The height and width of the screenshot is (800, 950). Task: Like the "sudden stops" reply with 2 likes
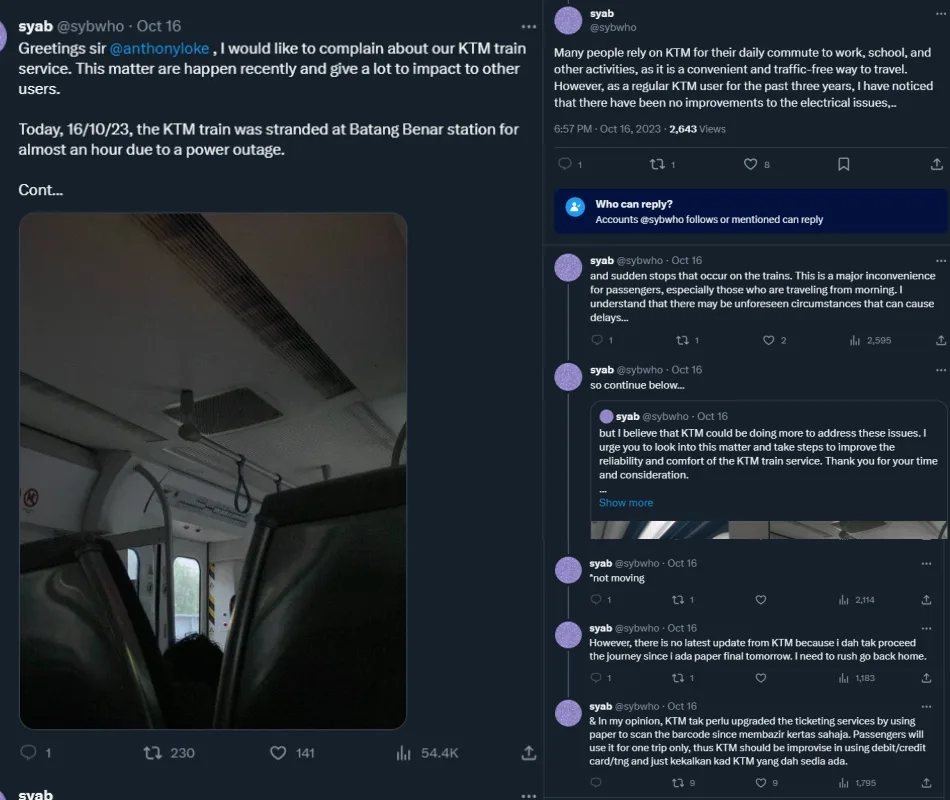point(769,340)
